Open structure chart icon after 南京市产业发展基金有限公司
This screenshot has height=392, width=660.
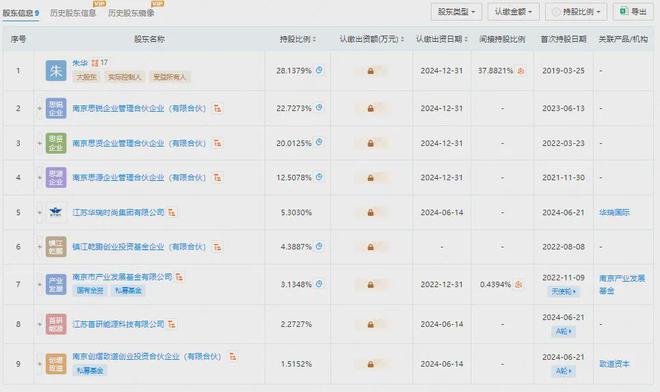tap(180, 277)
